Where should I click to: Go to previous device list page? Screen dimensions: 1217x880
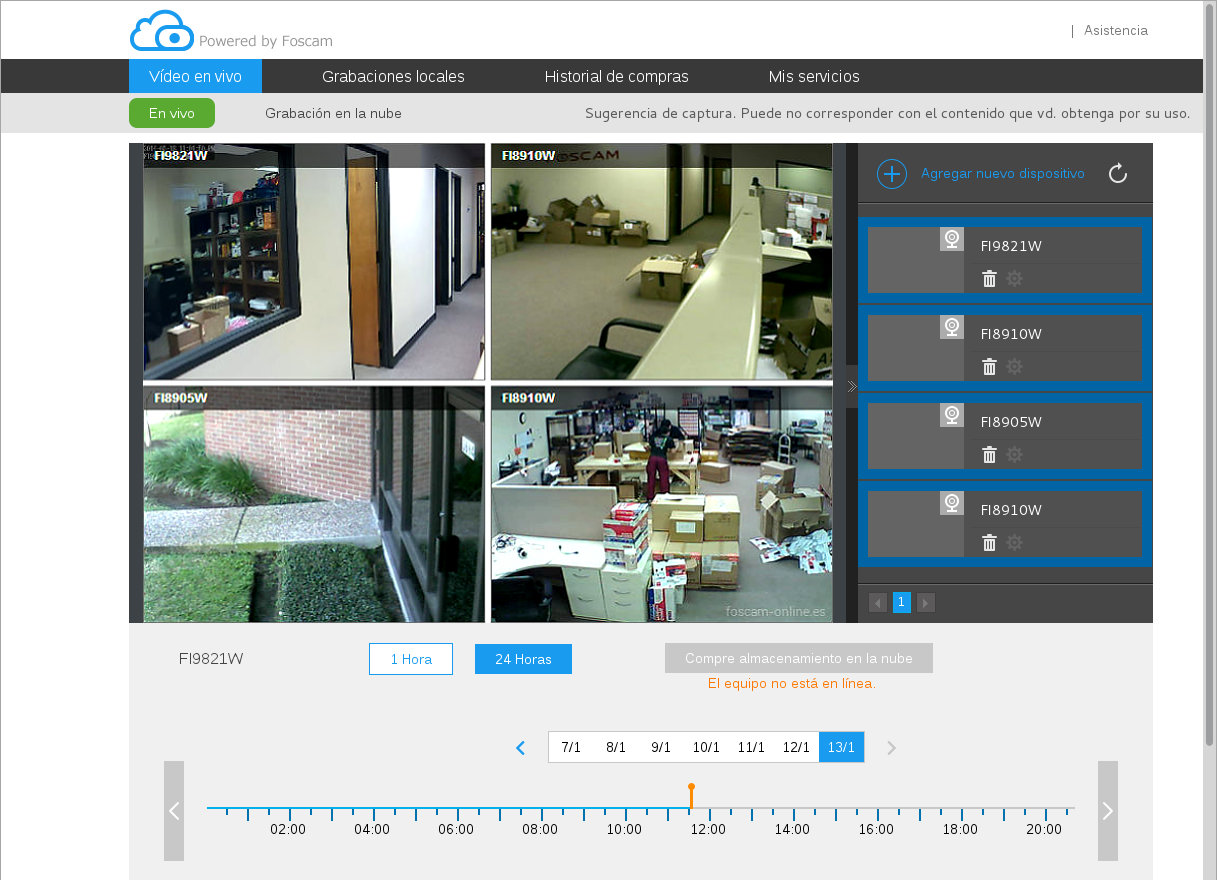pyautogui.click(x=878, y=603)
